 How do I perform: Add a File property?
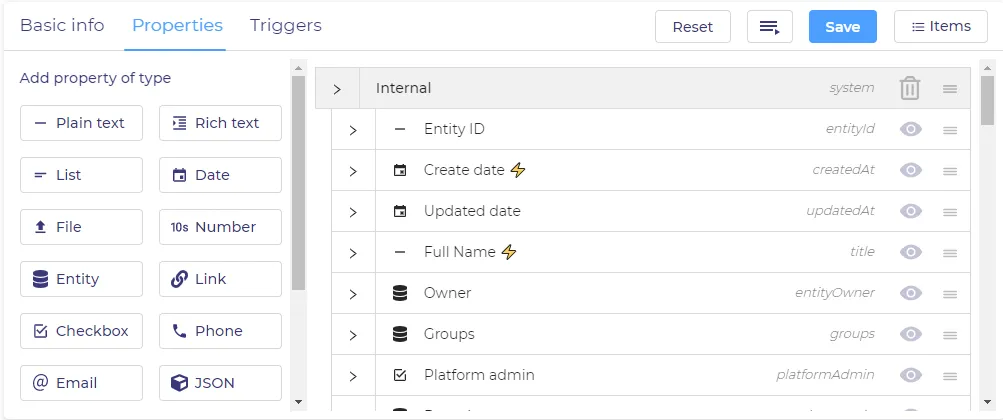81,227
